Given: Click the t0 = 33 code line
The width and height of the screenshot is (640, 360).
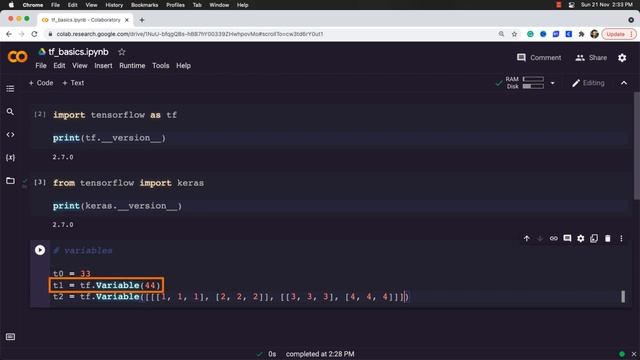Looking at the screenshot, I should pos(71,273).
